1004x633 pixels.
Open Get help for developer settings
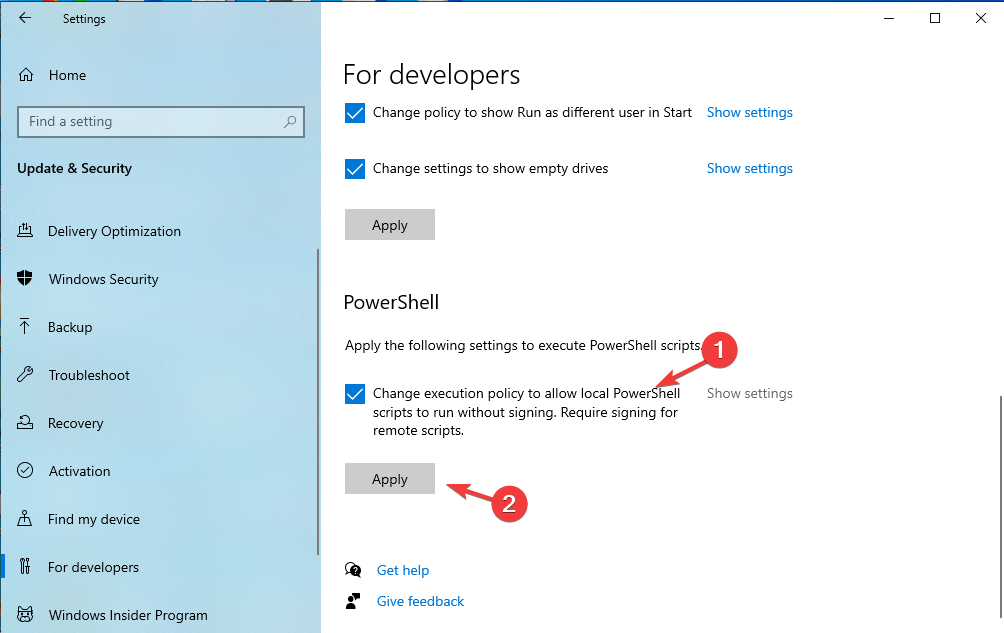click(x=403, y=570)
